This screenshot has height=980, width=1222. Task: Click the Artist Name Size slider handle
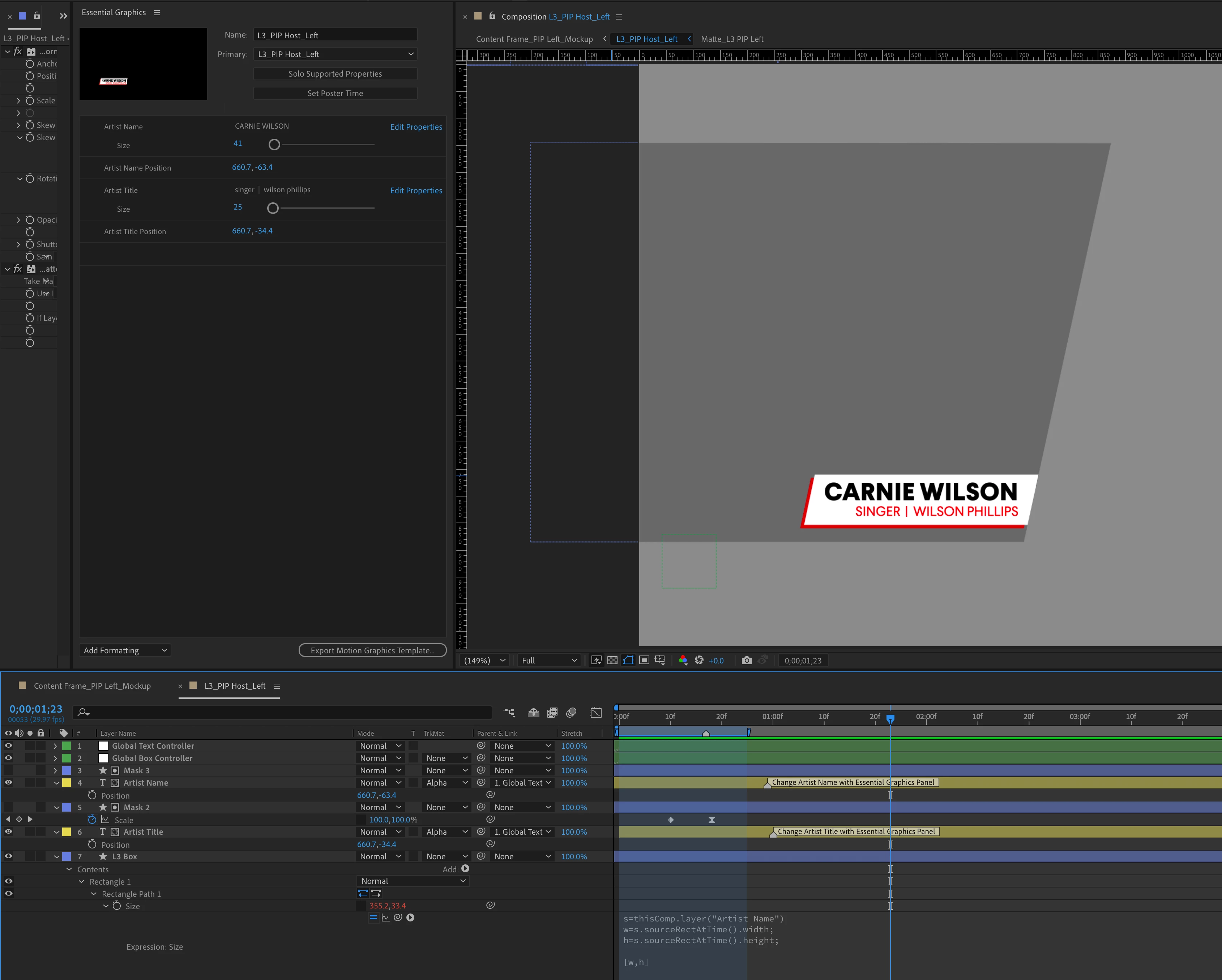click(x=274, y=145)
